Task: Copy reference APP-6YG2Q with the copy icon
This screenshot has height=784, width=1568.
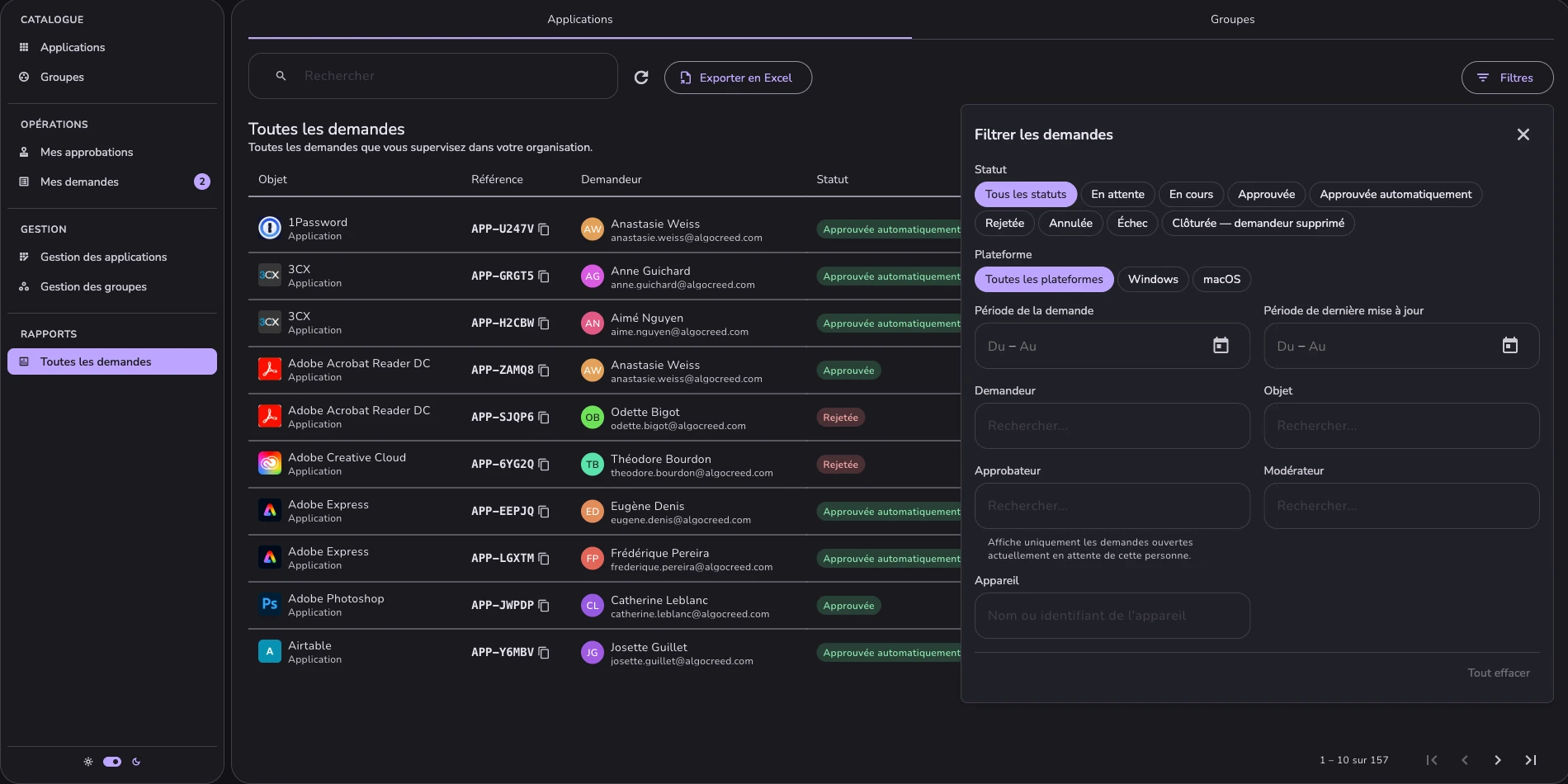Action: [x=544, y=465]
